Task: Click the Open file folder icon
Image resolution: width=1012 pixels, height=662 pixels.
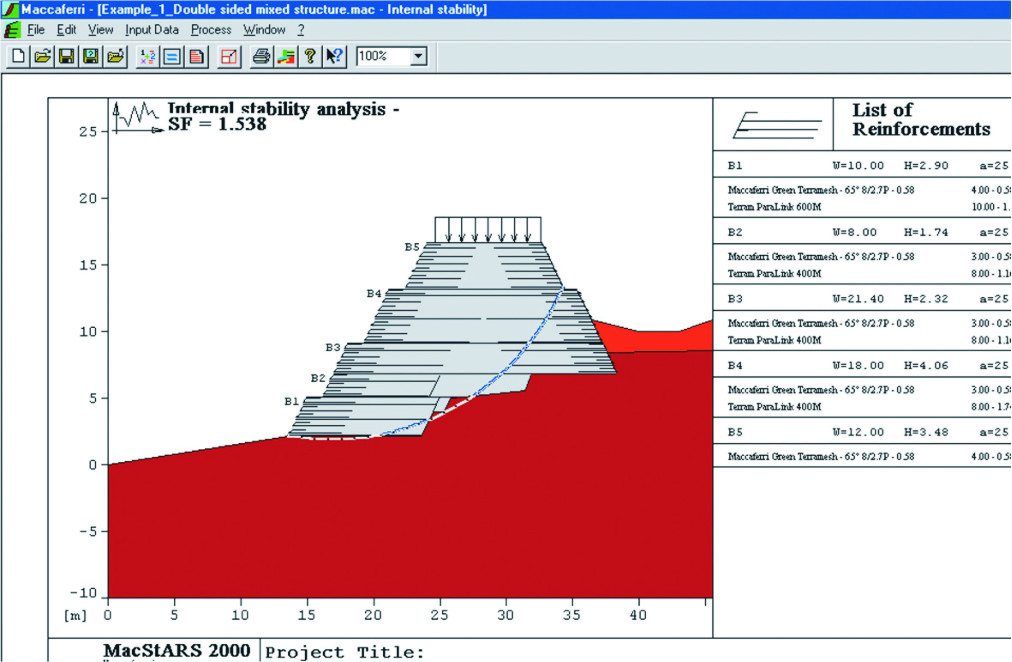Action: click(43, 57)
